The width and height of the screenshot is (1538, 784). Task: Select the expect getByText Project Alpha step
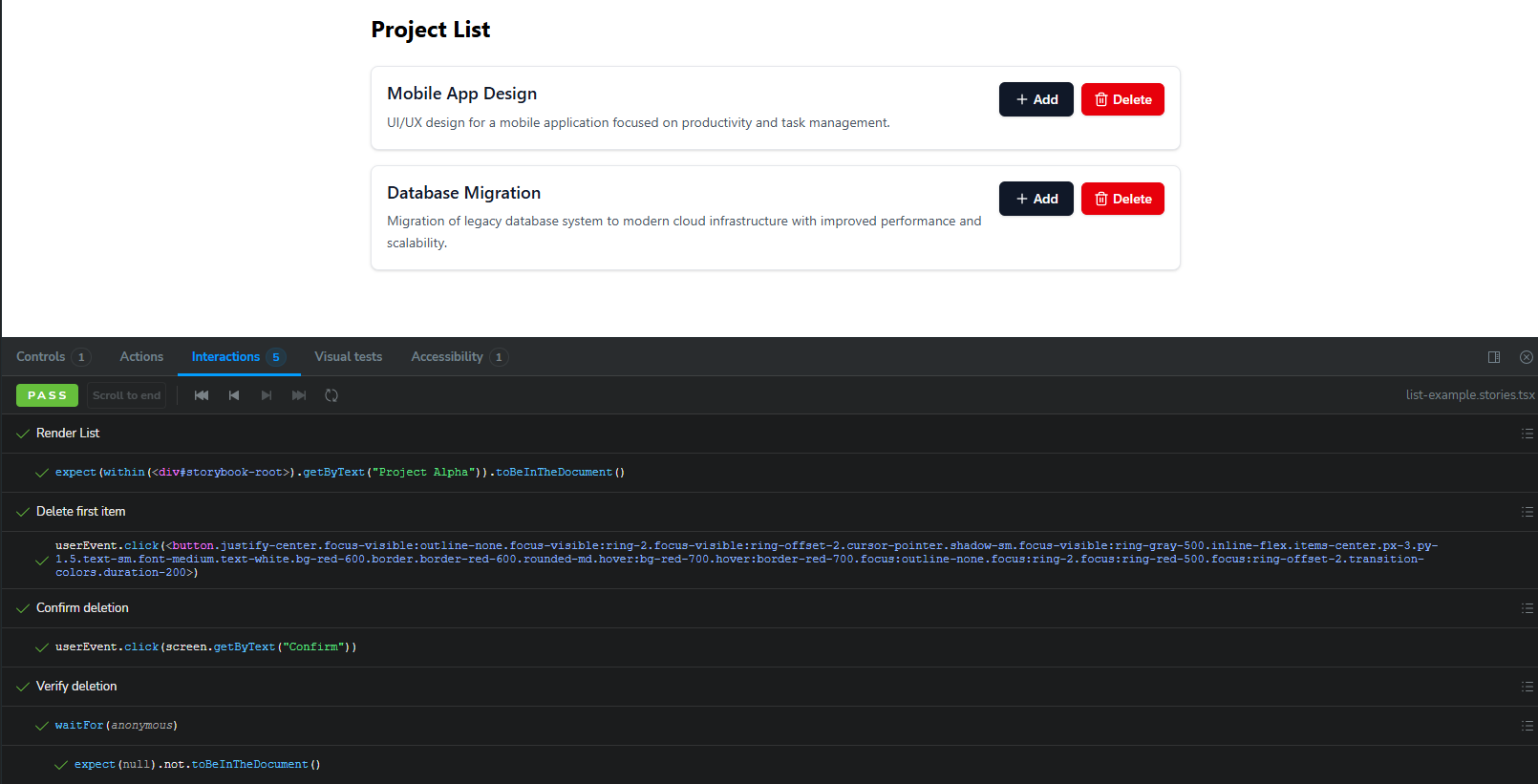click(769, 473)
